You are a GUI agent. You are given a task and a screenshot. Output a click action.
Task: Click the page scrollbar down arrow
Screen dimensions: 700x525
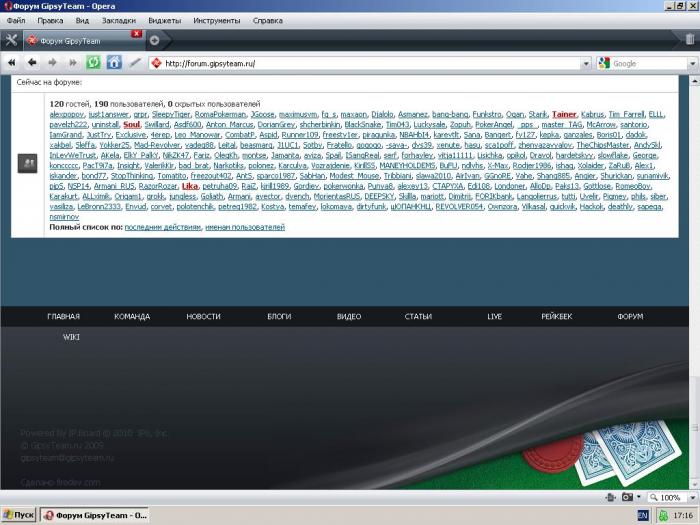pyautogui.click(x=695, y=485)
